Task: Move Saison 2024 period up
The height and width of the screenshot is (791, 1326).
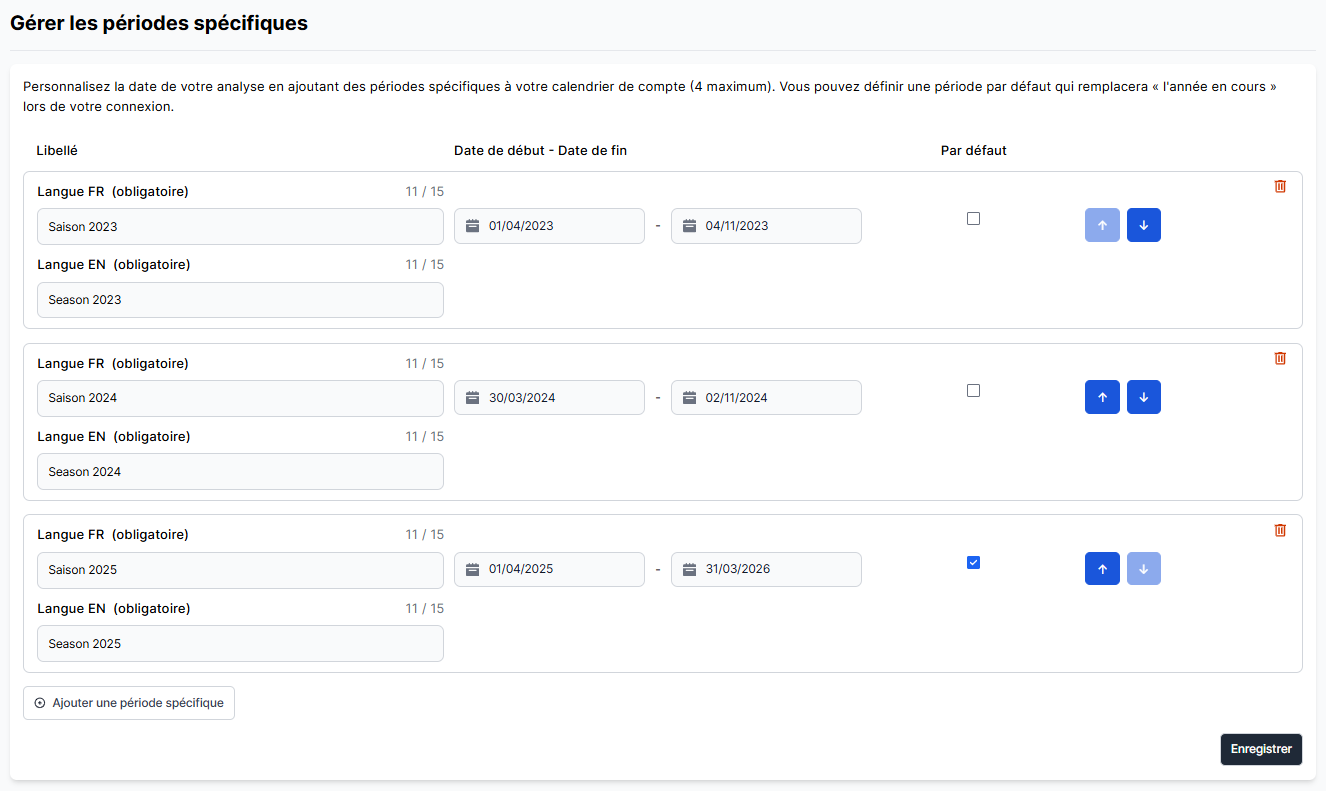Action: (x=1102, y=397)
